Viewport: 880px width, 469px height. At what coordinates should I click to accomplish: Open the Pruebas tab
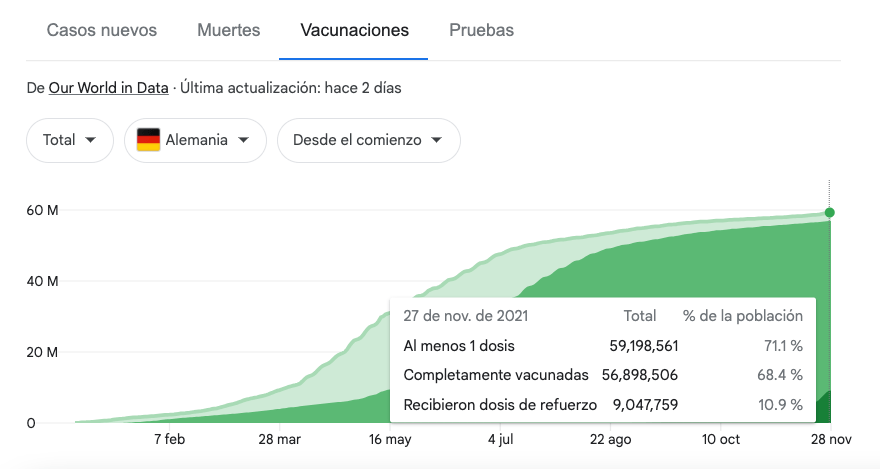(x=481, y=30)
